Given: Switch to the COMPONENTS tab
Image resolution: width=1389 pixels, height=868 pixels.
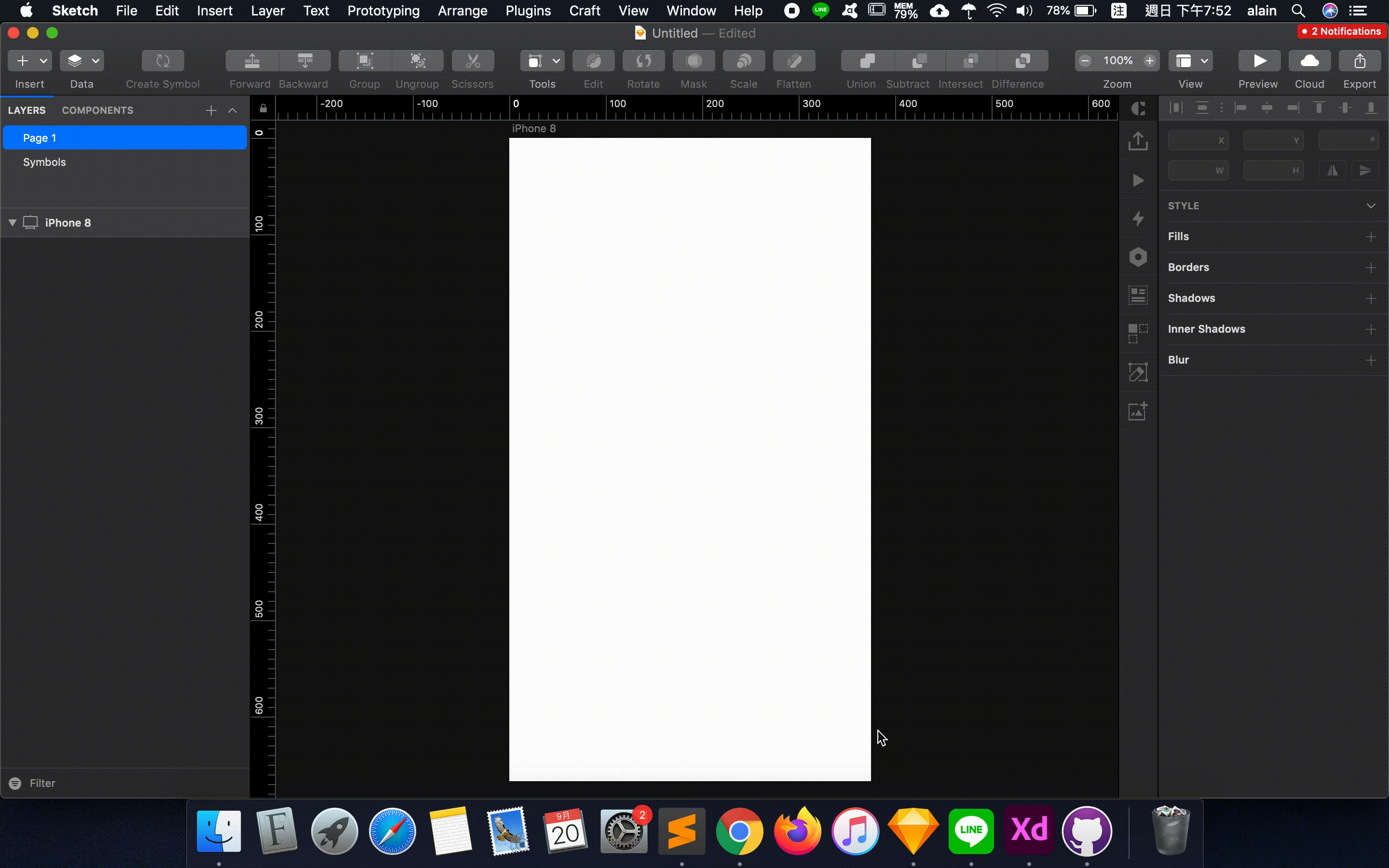Looking at the screenshot, I should tap(97, 110).
